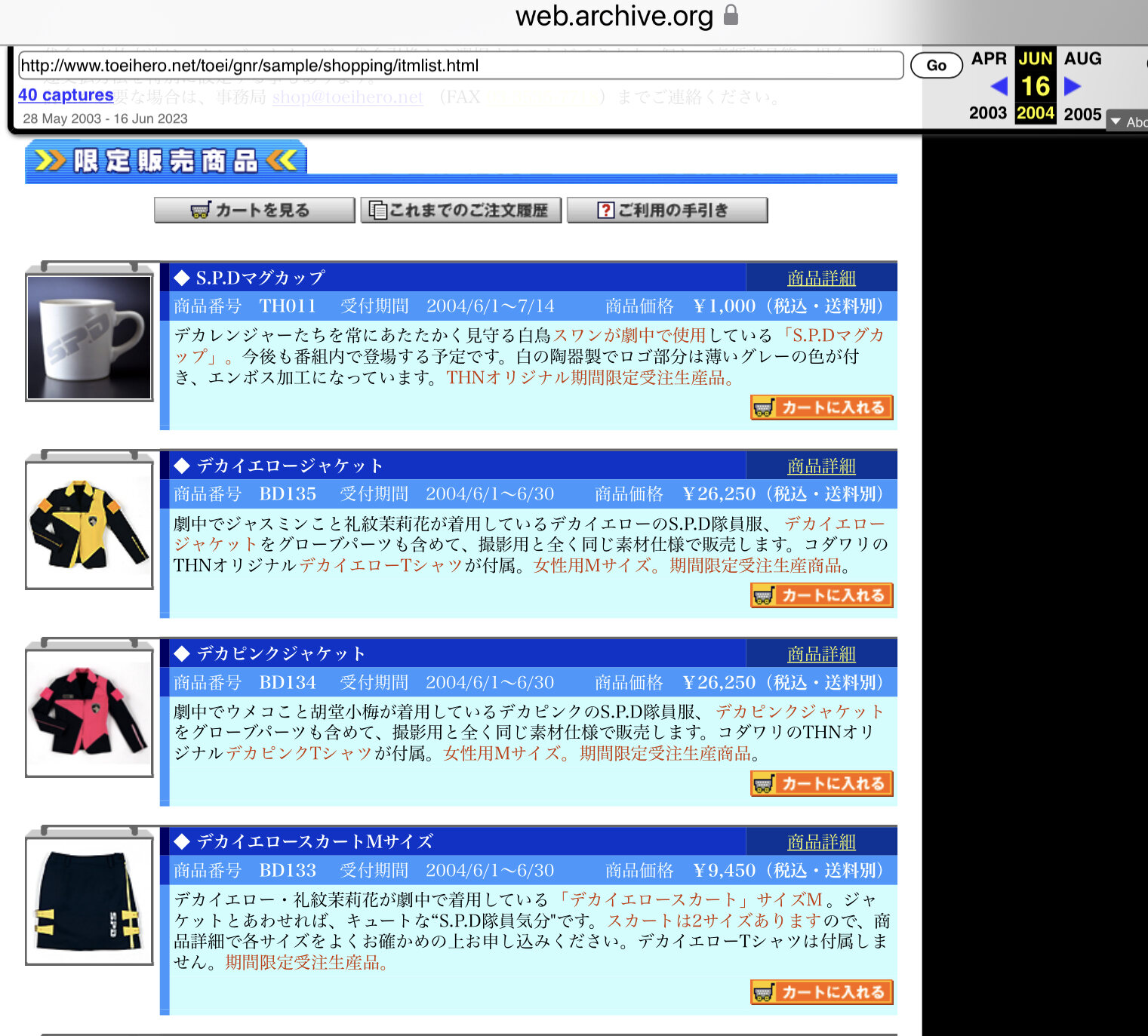Screen dimensions: 1148x1036
Task: Open 商品詳細 for S.P.Dマグカップ
Action: [821, 278]
